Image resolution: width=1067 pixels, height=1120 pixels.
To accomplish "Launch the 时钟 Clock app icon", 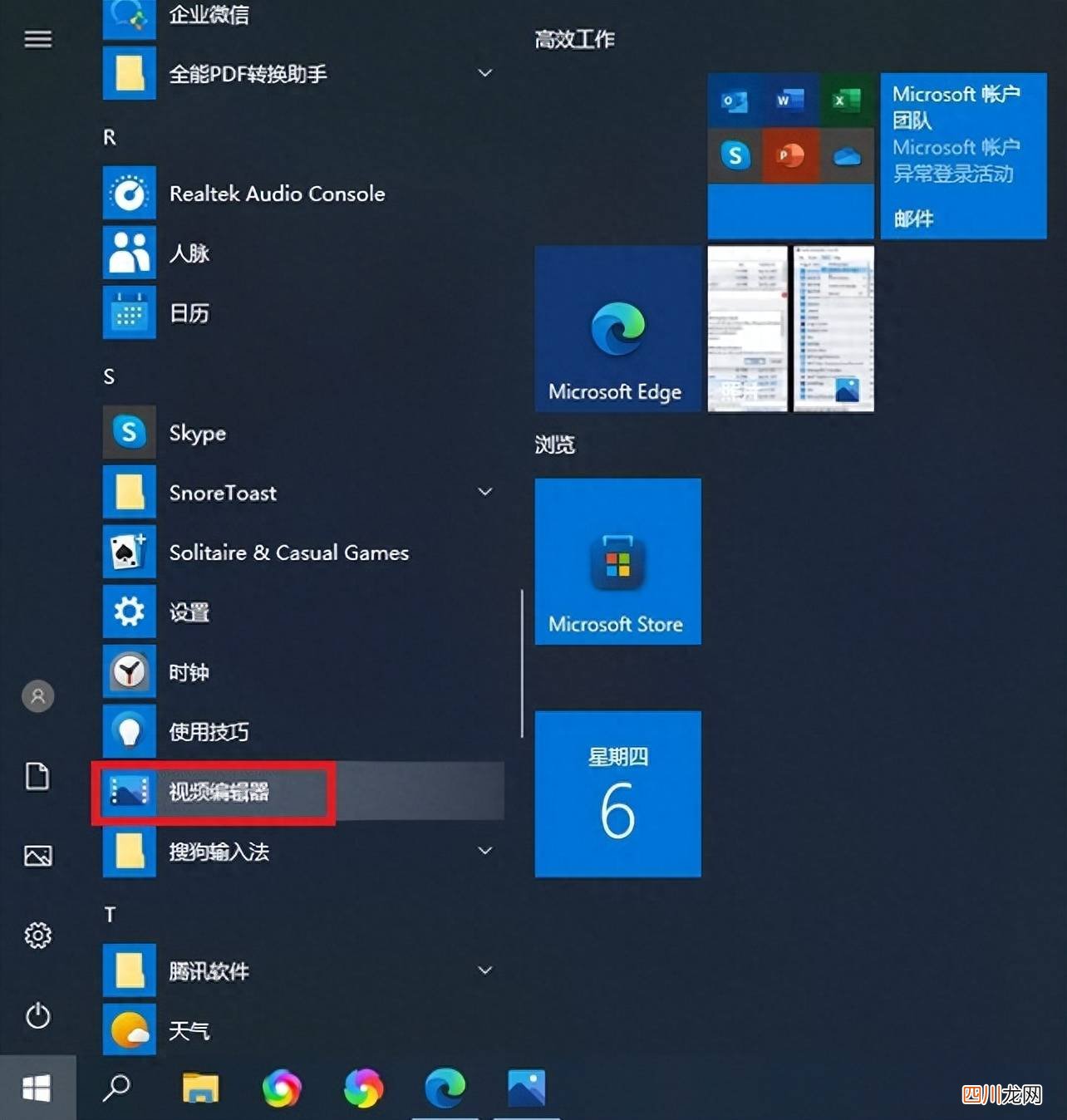I will point(129,671).
